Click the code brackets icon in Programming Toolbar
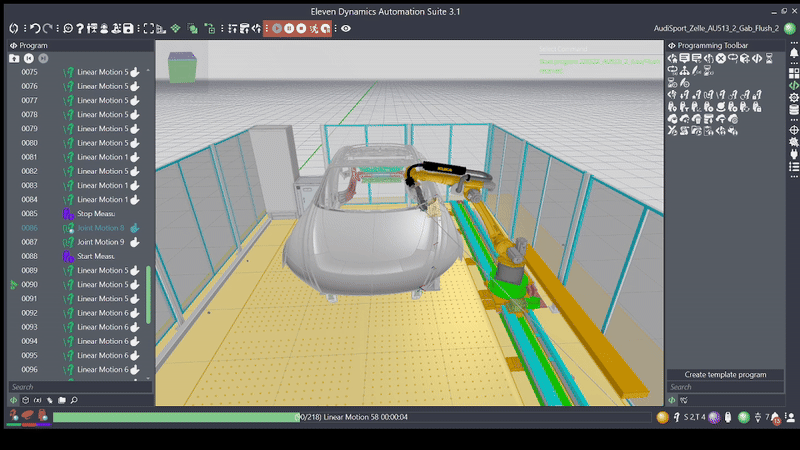The width and height of the screenshot is (800, 450). (x=757, y=59)
